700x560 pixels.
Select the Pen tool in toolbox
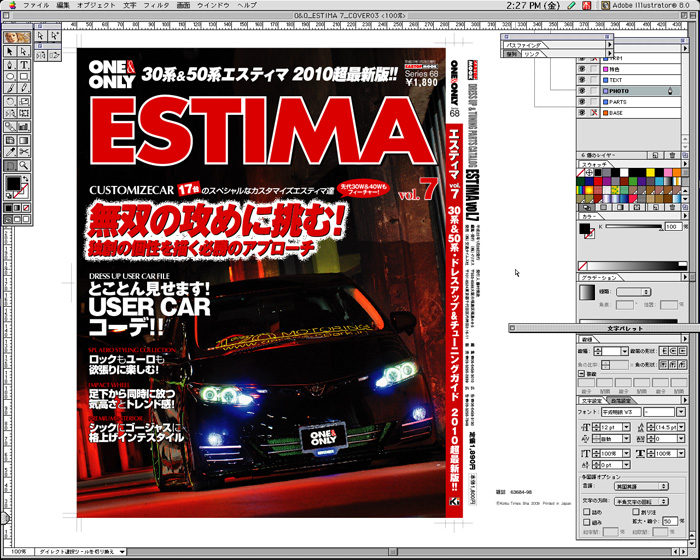[9, 64]
